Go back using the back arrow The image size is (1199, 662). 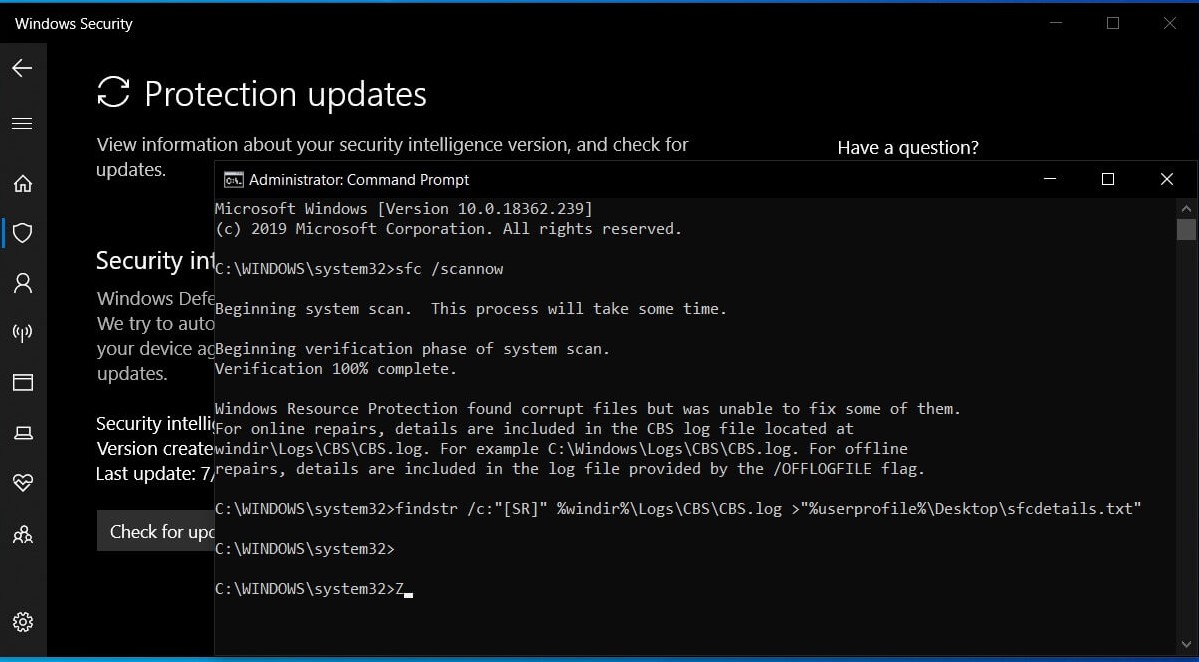tap(22, 68)
